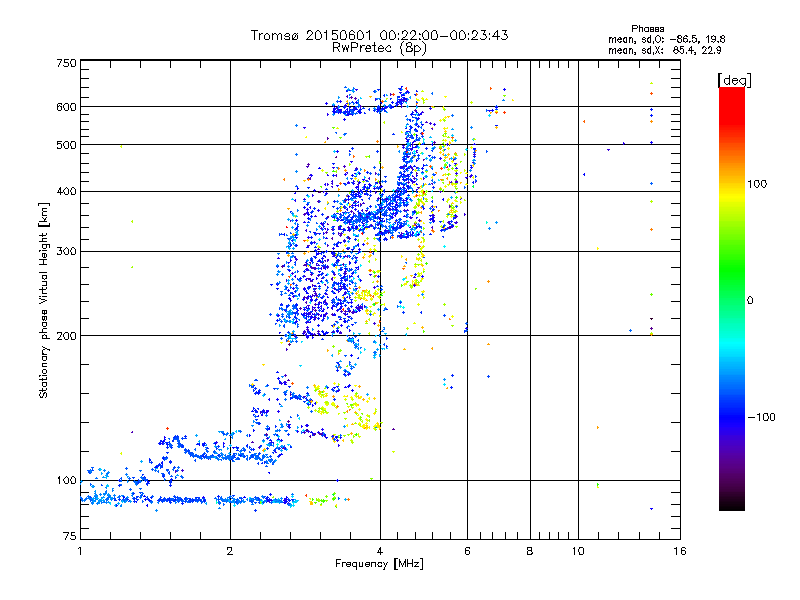The width and height of the screenshot is (800, 600).
Task: Click the x-axis label '6'
Action: pos(467,551)
